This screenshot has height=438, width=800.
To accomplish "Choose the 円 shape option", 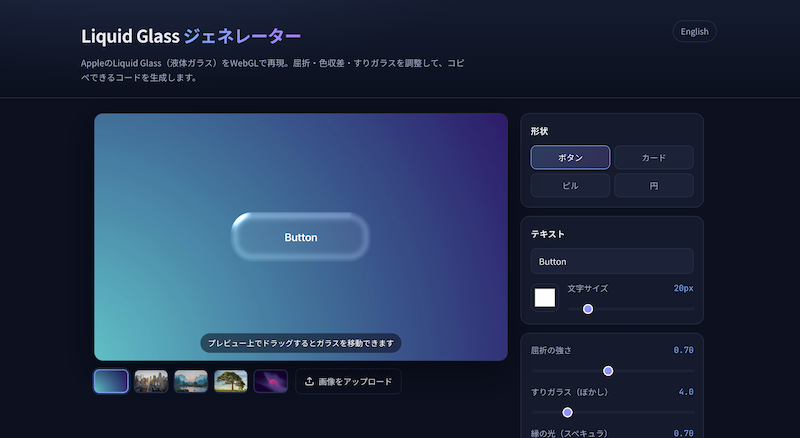I will (x=654, y=185).
